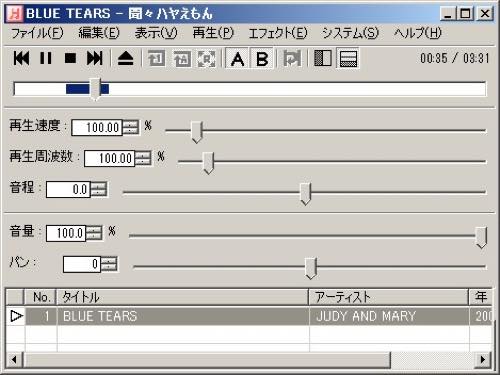
Task: Stop playback with the square button
Action: 70,58
